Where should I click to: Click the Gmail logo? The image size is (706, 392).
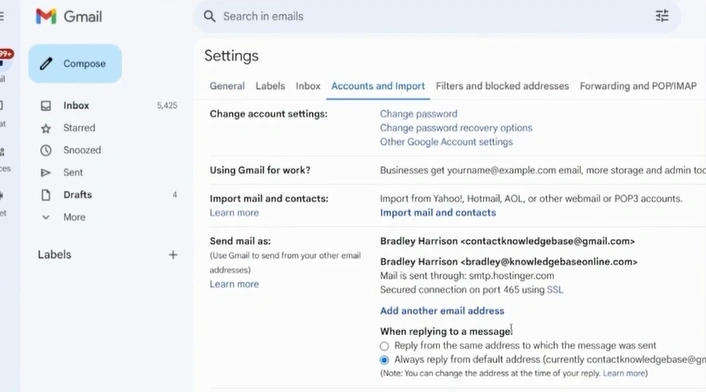[x=69, y=17]
